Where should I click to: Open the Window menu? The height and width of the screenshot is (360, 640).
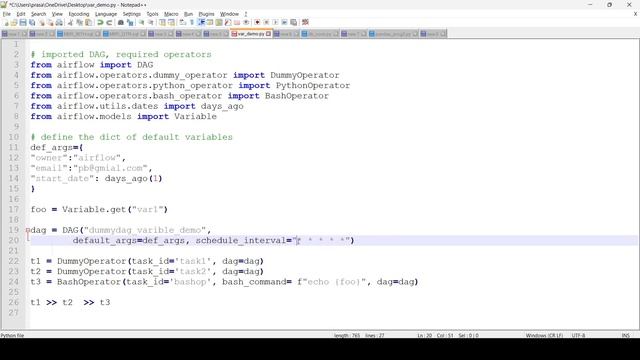[229, 14]
